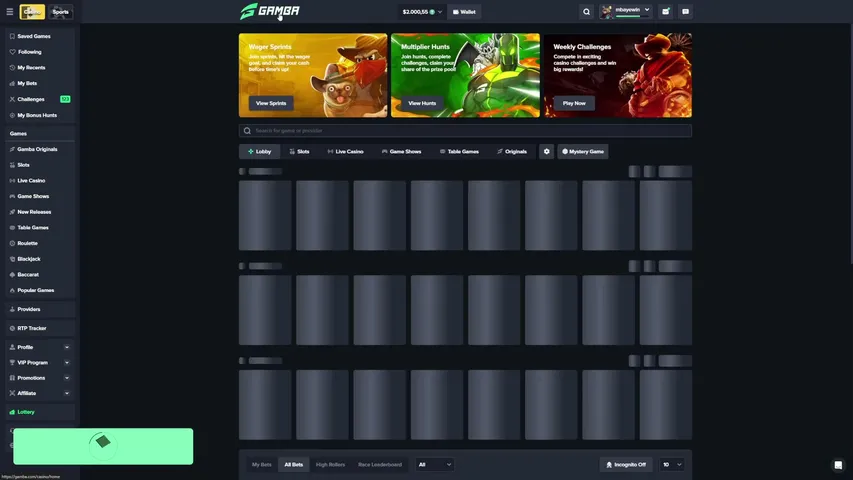
Task: Open the support chat bubble widget
Action: coord(838,465)
